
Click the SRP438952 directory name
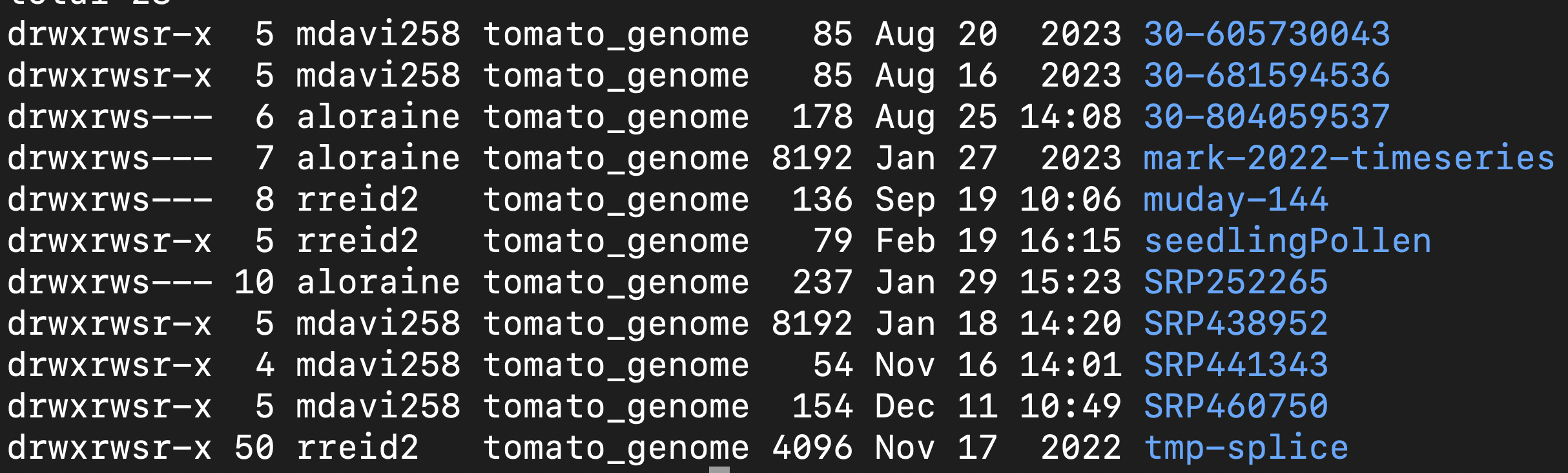pos(1235,324)
